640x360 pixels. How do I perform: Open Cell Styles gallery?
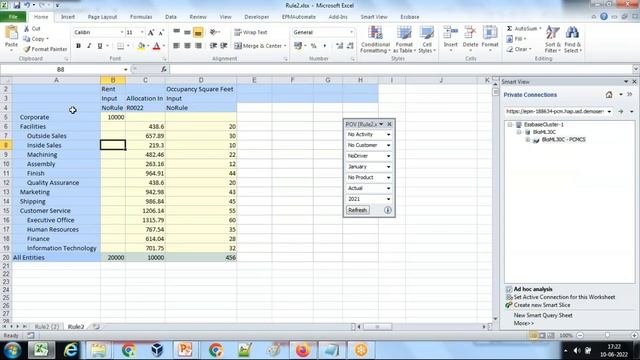tap(427, 40)
